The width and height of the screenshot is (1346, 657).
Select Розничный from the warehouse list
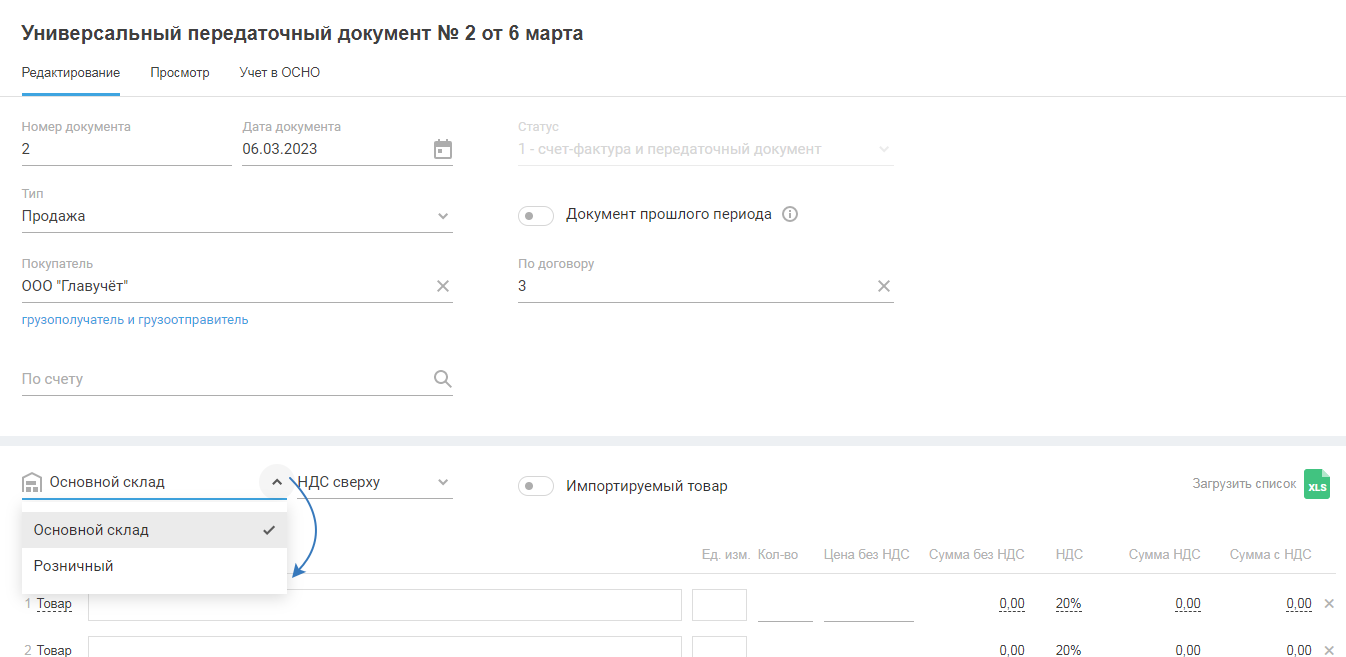74,566
